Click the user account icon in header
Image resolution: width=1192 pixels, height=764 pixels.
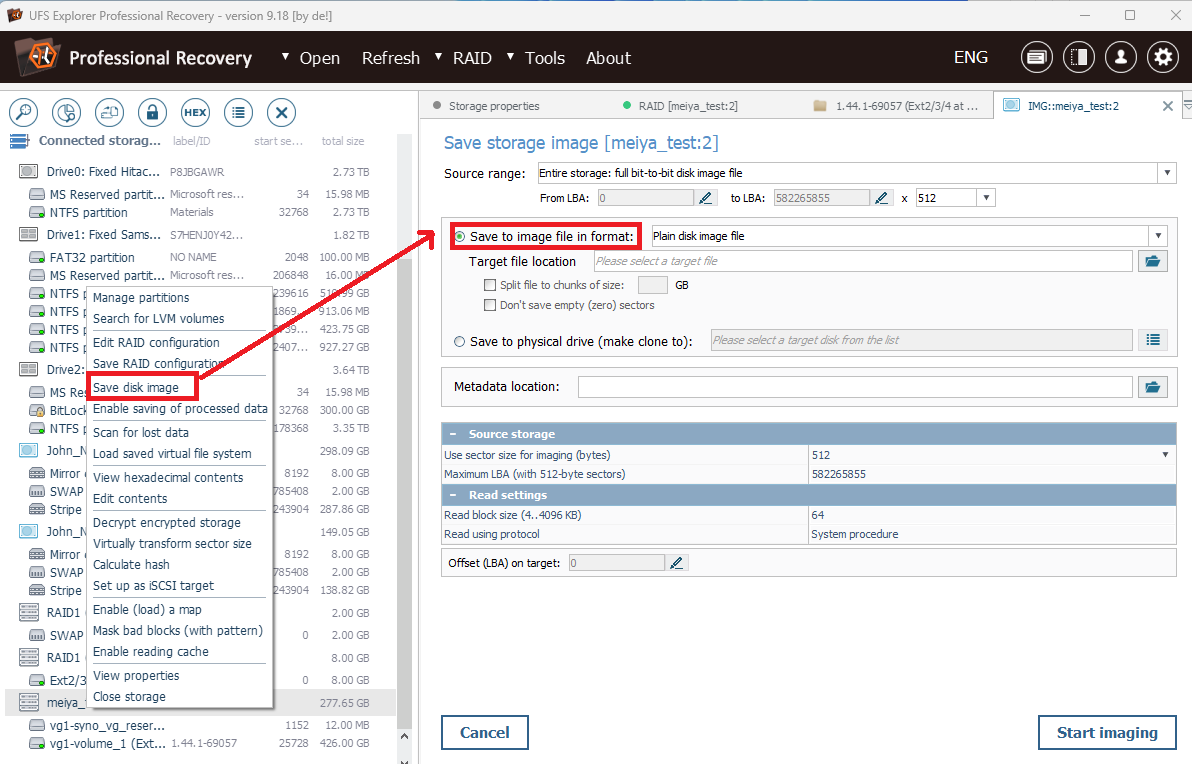coord(1120,58)
